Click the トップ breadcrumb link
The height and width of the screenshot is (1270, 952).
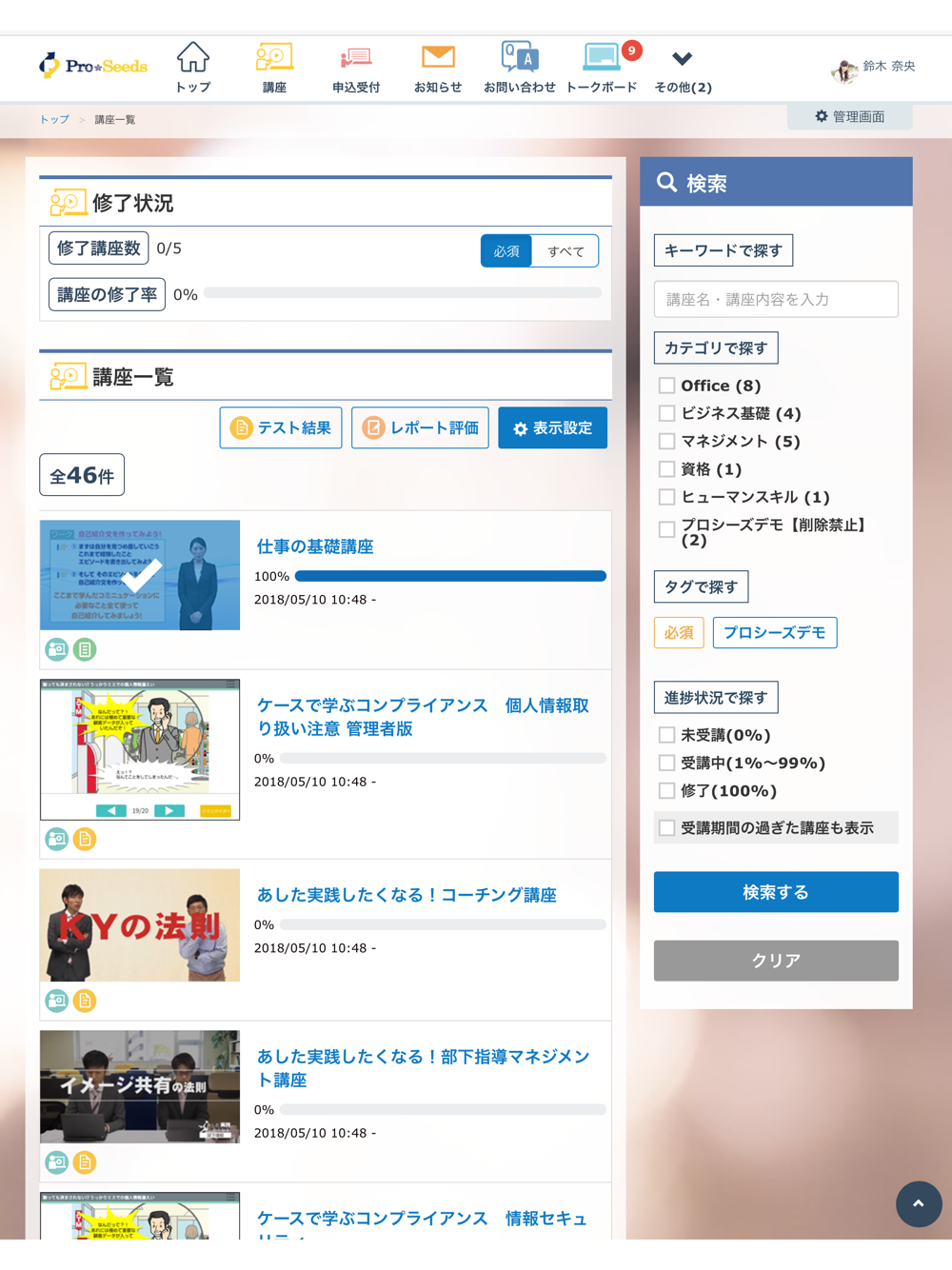coord(54,119)
